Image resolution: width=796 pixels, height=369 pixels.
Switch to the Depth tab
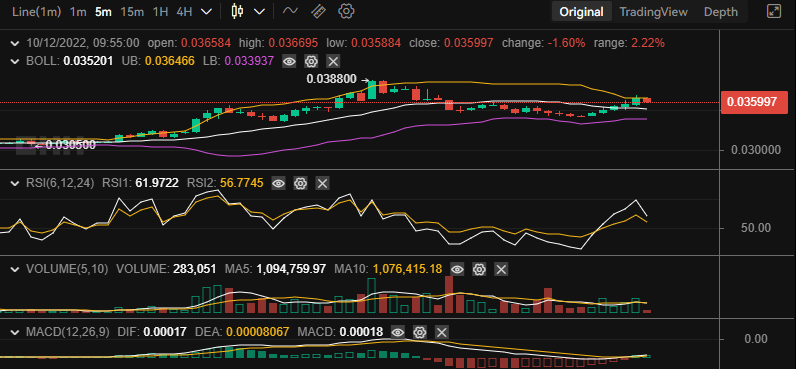[x=720, y=12]
